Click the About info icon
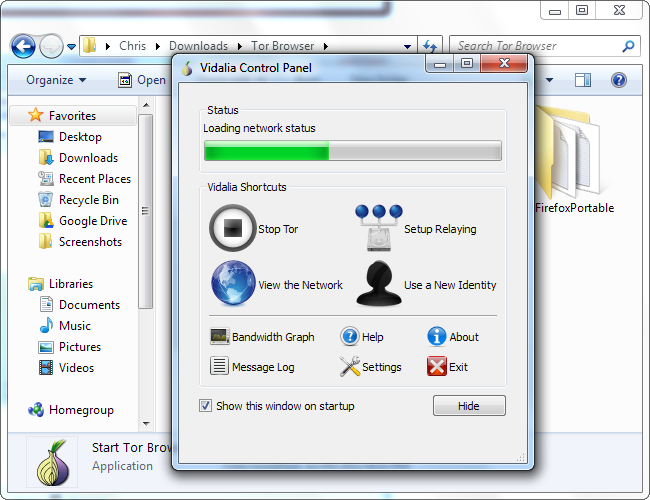Screen dimensions: 650x500 point(437,336)
